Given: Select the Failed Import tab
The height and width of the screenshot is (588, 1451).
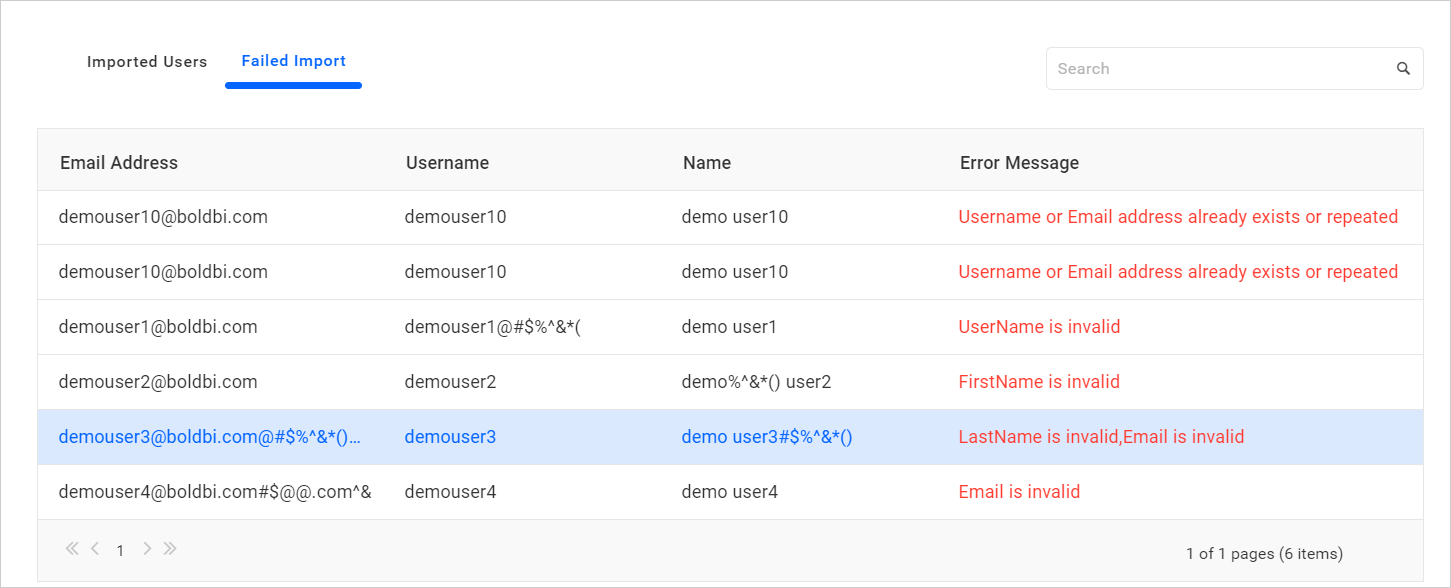Looking at the screenshot, I should pyautogui.click(x=293, y=62).
